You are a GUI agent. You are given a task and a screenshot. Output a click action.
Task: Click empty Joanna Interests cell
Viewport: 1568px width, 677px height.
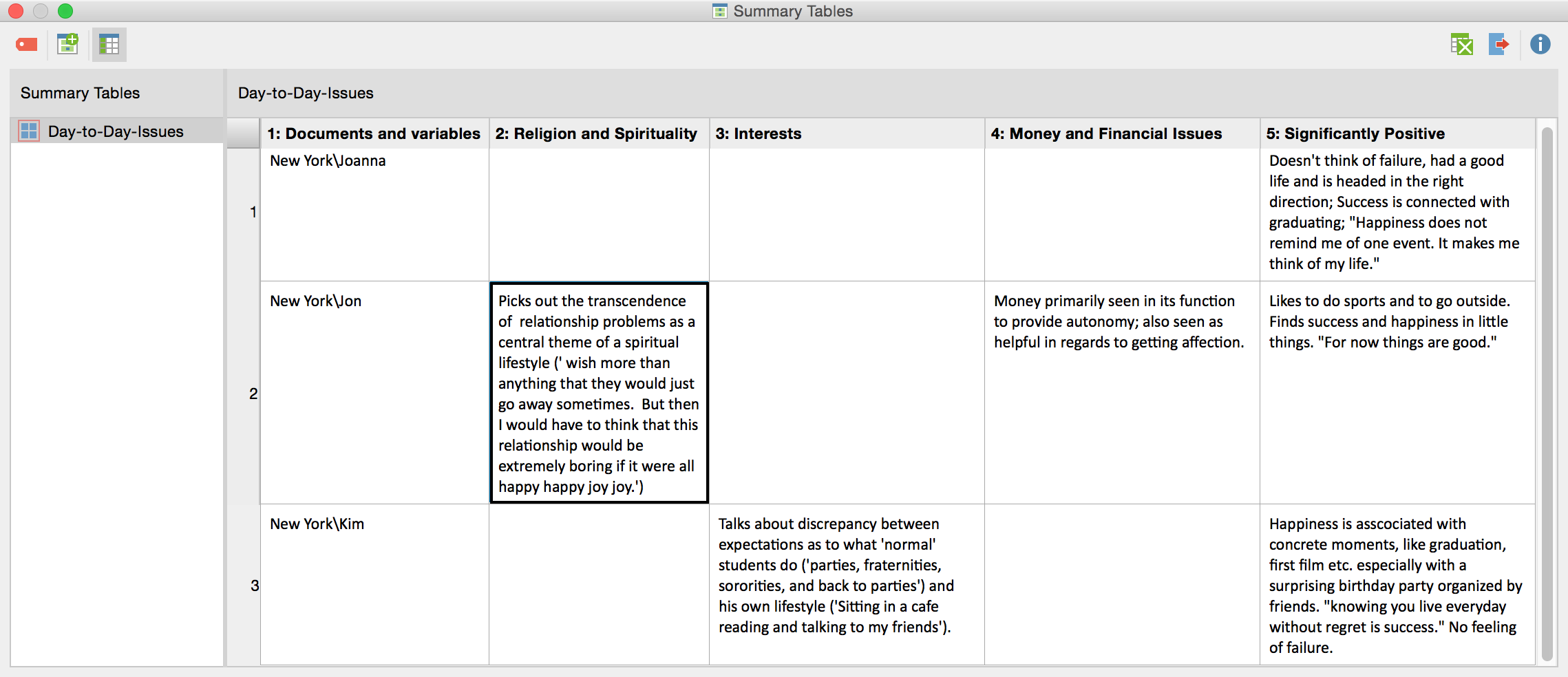point(847,215)
